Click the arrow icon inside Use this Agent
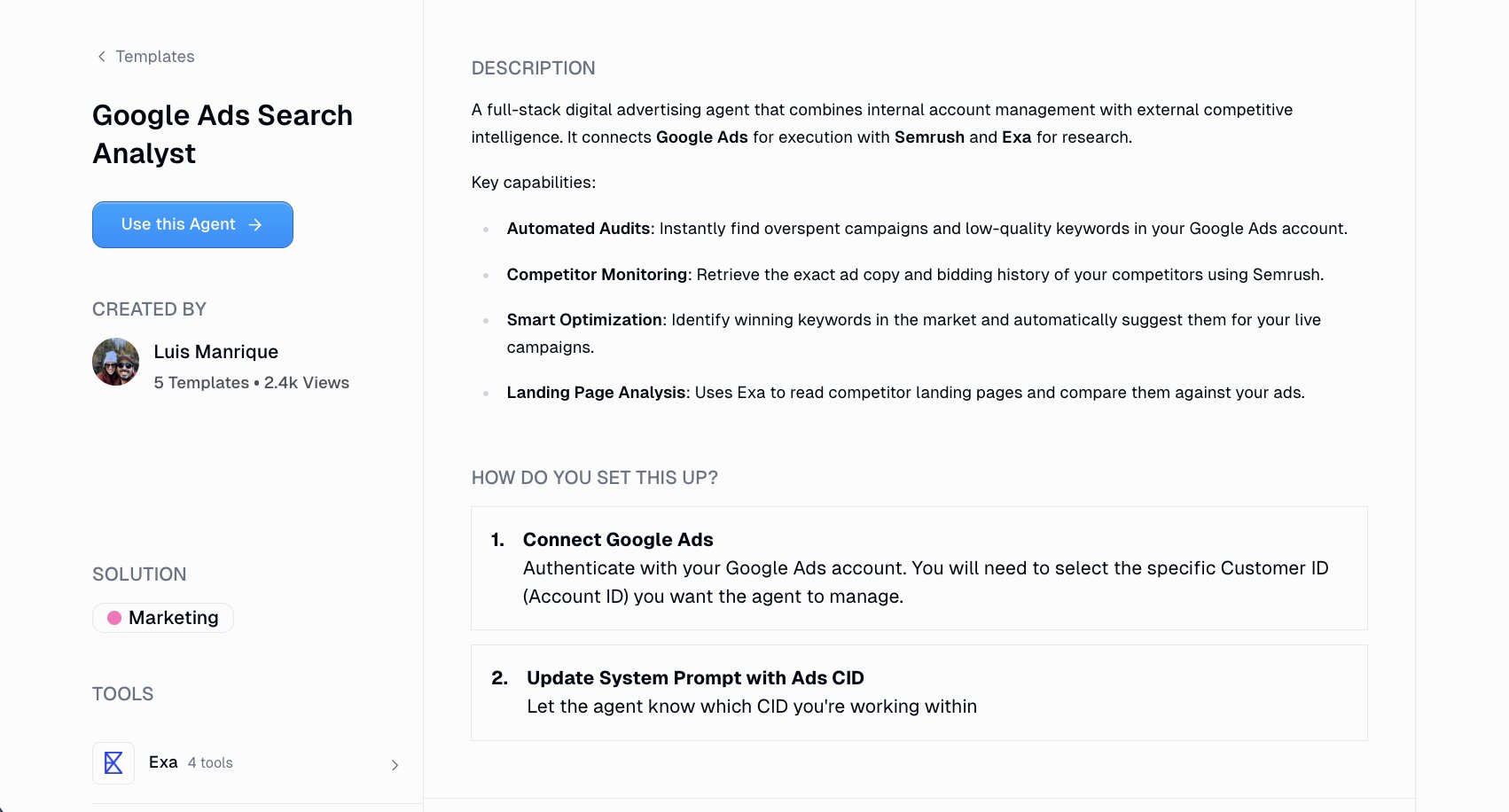 [256, 224]
